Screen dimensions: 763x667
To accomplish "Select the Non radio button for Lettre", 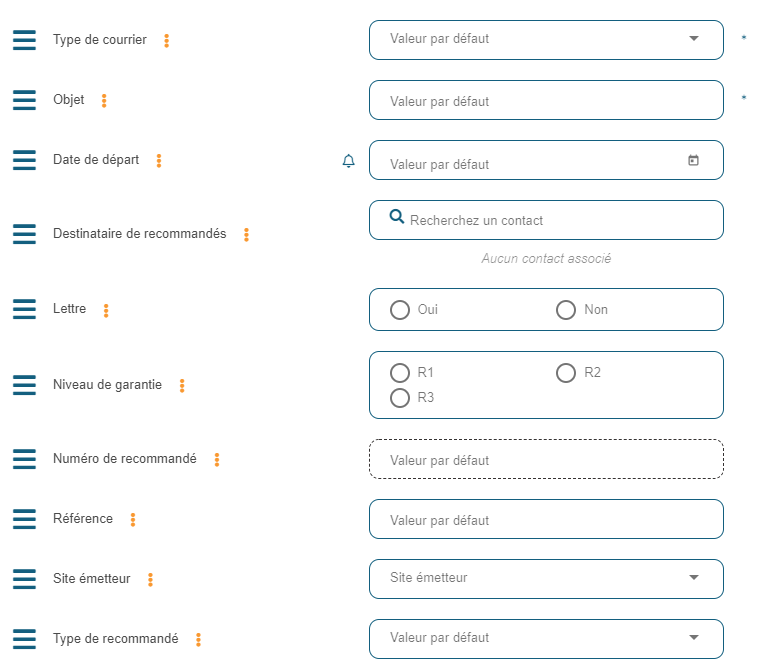I will 566,310.
